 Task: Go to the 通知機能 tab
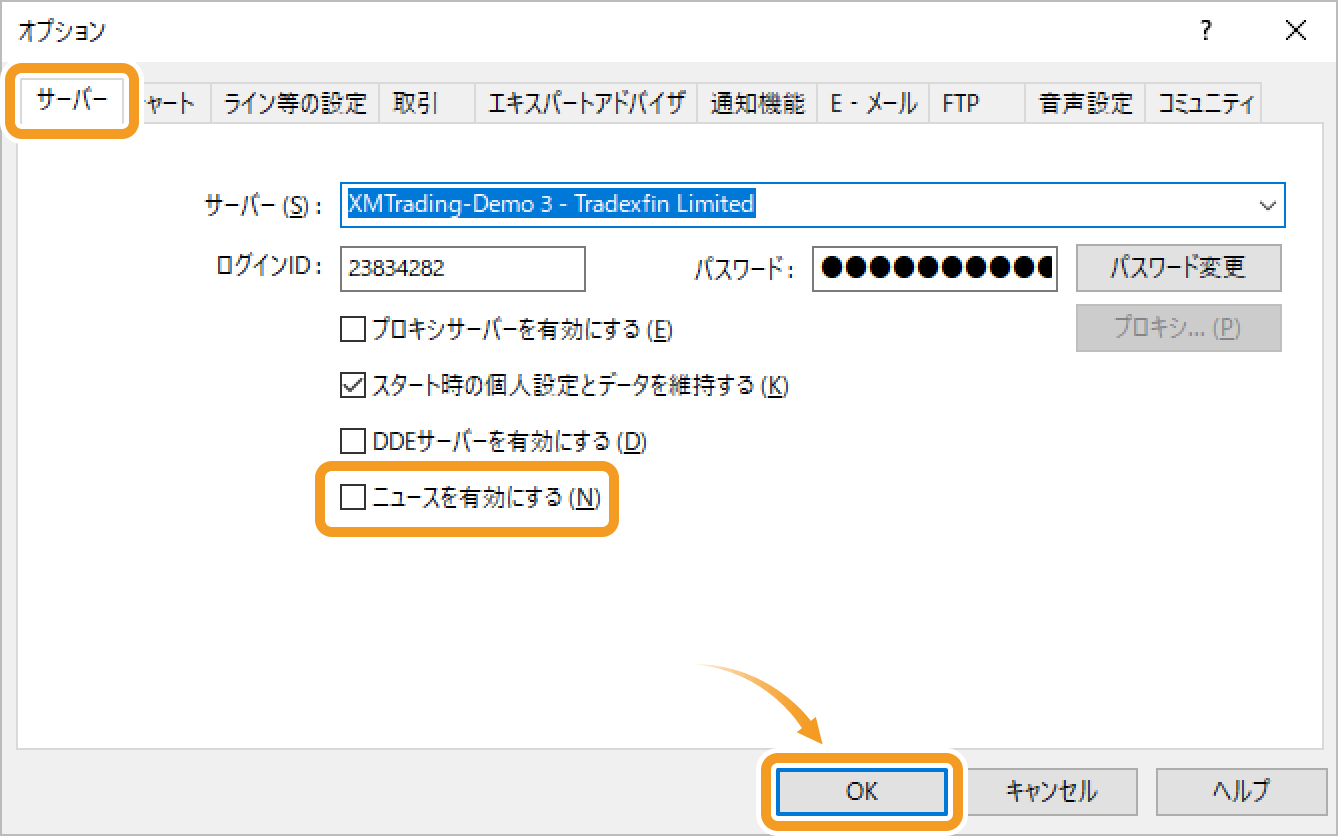point(757,103)
